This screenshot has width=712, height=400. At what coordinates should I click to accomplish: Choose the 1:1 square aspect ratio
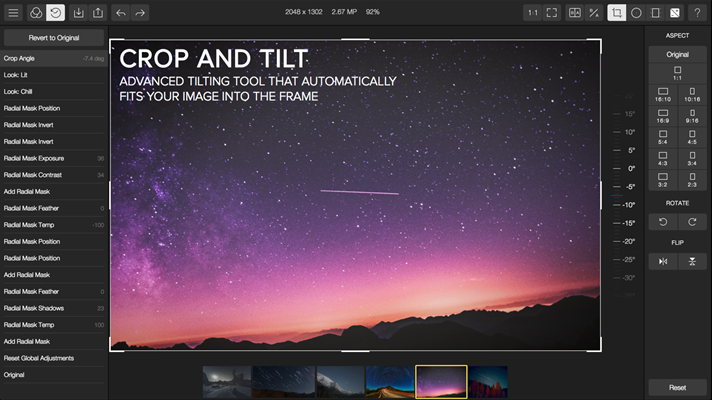point(677,73)
